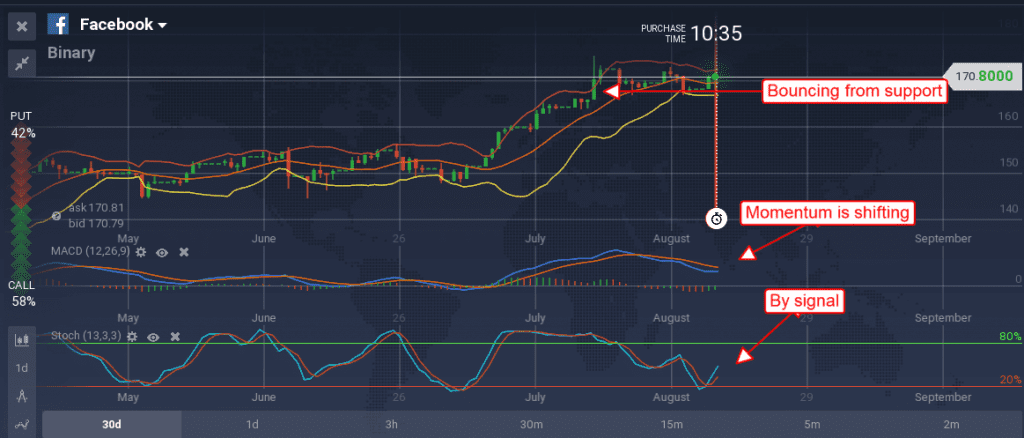Close the Facebook chart panel
The width and height of the screenshot is (1024, 438).
click(22, 26)
